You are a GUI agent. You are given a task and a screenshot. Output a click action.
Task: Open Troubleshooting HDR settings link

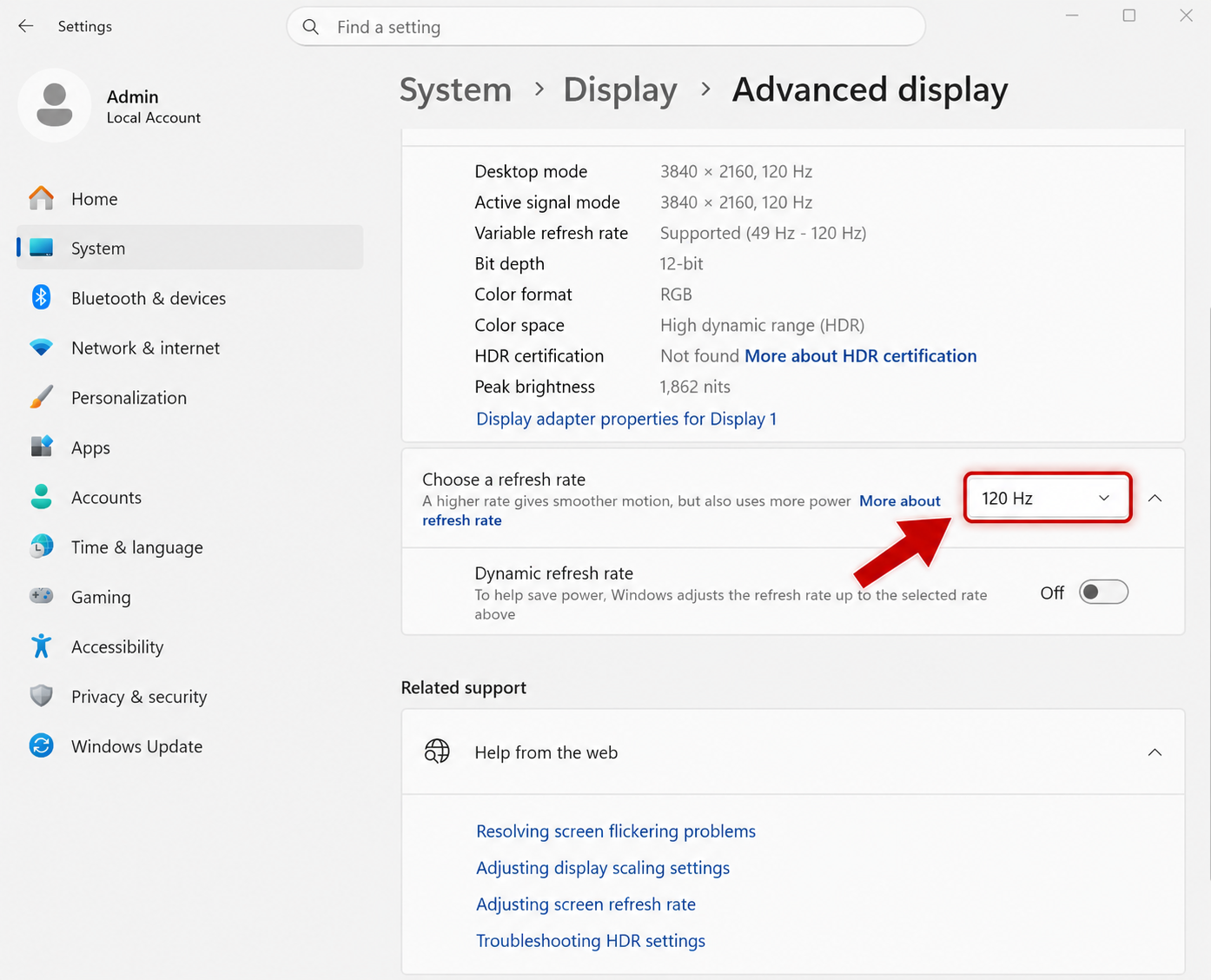click(591, 940)
